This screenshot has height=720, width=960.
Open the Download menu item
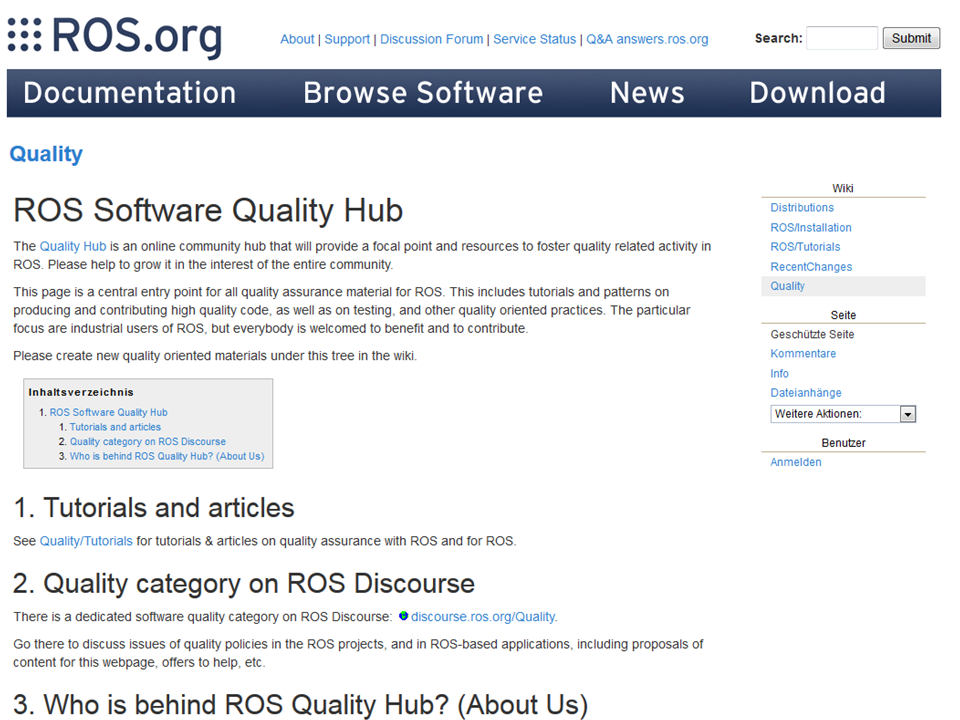tap(817, 93)
